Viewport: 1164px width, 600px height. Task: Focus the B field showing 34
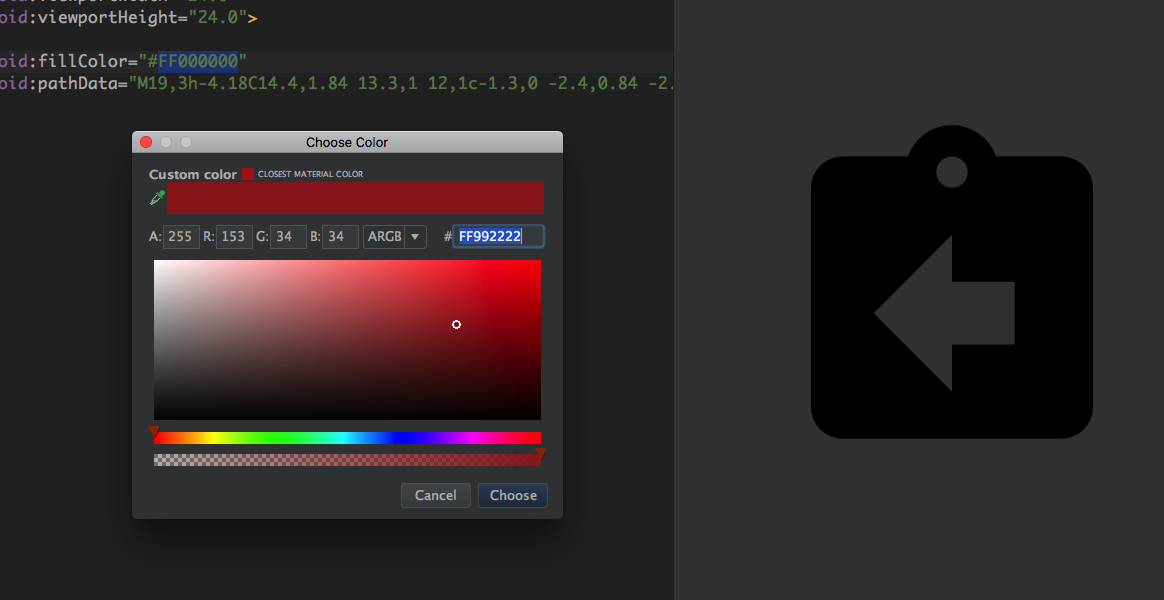click(x=341, y=237)
